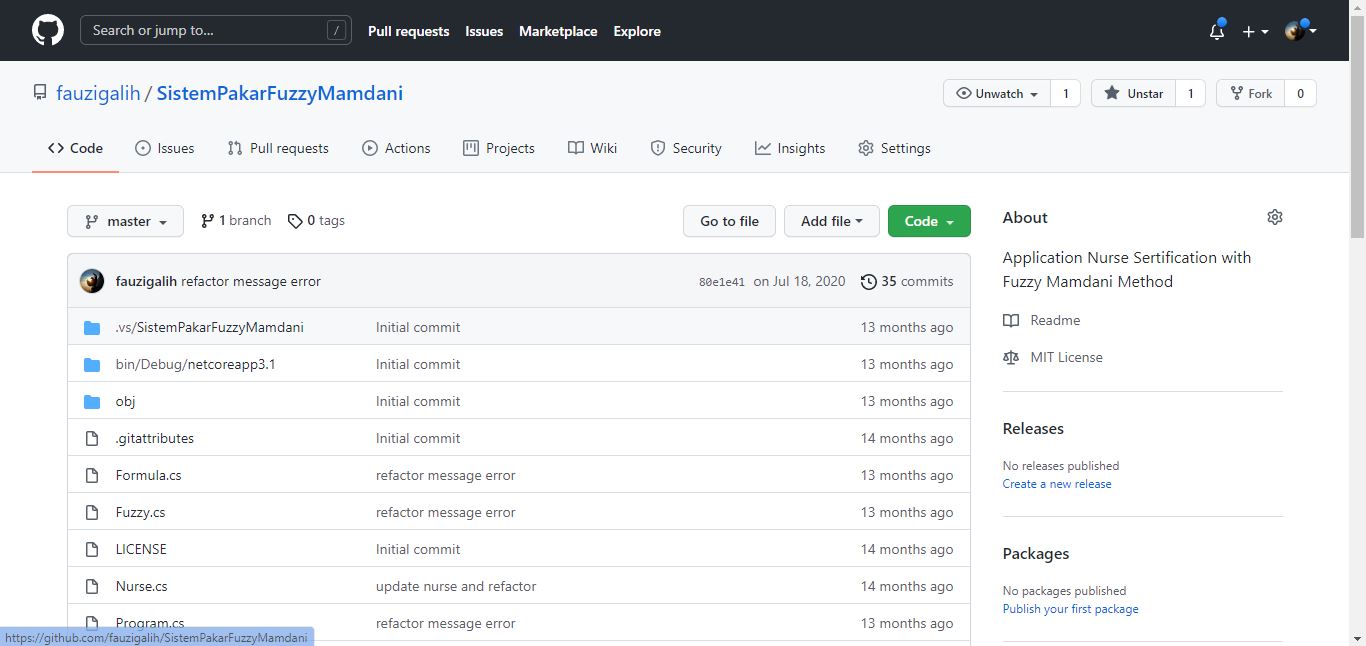Switch to the Projects tab
The width and height of the screenshot is (1366, 646).
click(499, 148)
